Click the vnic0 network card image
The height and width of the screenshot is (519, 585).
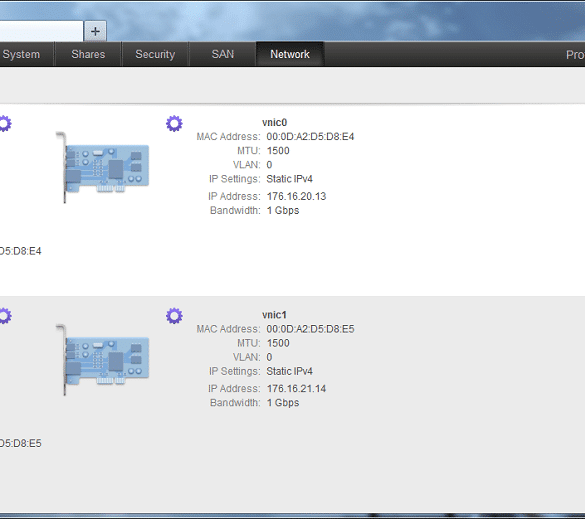tap(103, 168)
